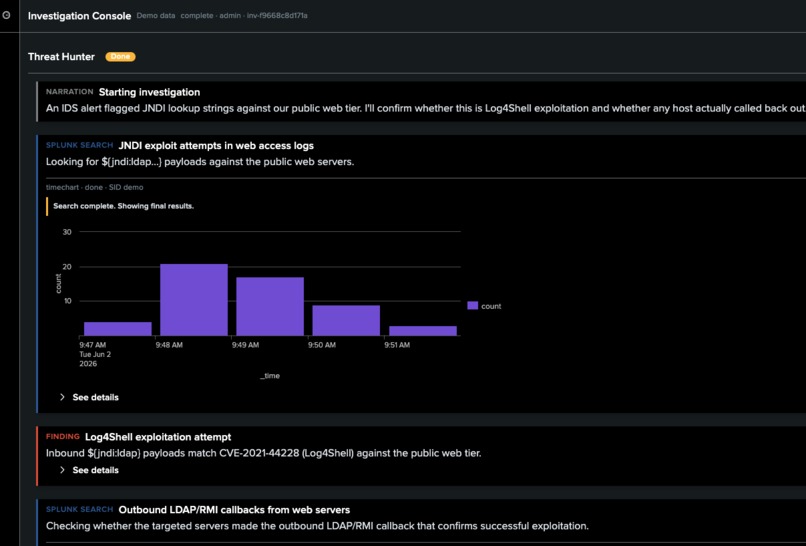The image size is (806, 546).
Task: Click the complete status label in header
Action: click(197, 16)
